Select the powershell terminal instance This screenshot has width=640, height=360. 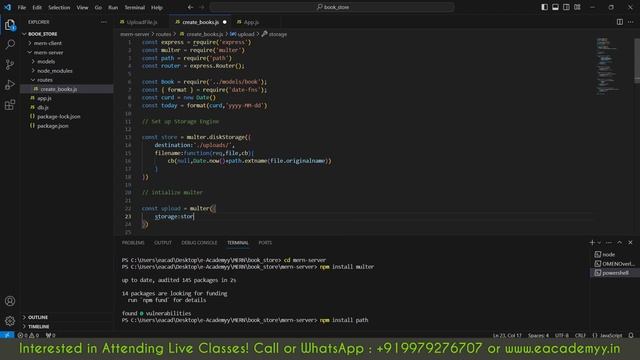(x=615, y=273)
